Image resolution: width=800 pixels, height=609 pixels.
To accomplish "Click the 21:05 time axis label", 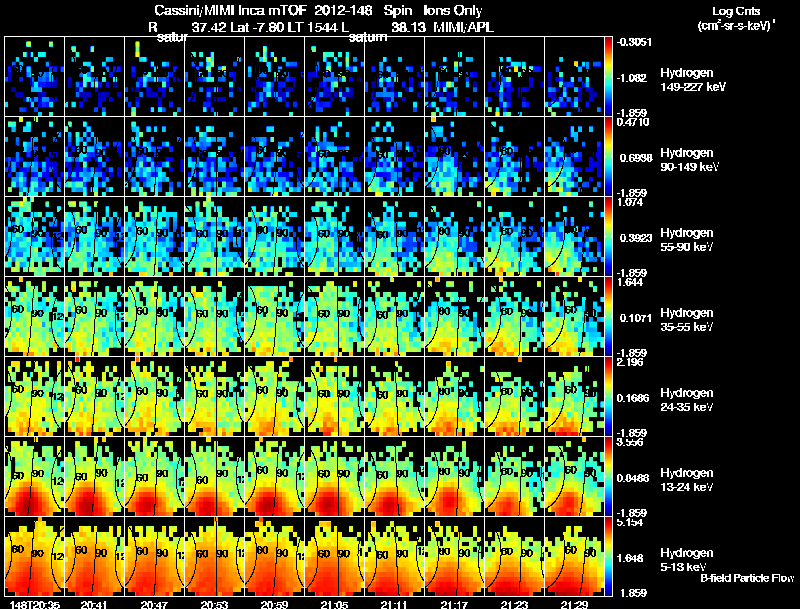I will [334, 604].
